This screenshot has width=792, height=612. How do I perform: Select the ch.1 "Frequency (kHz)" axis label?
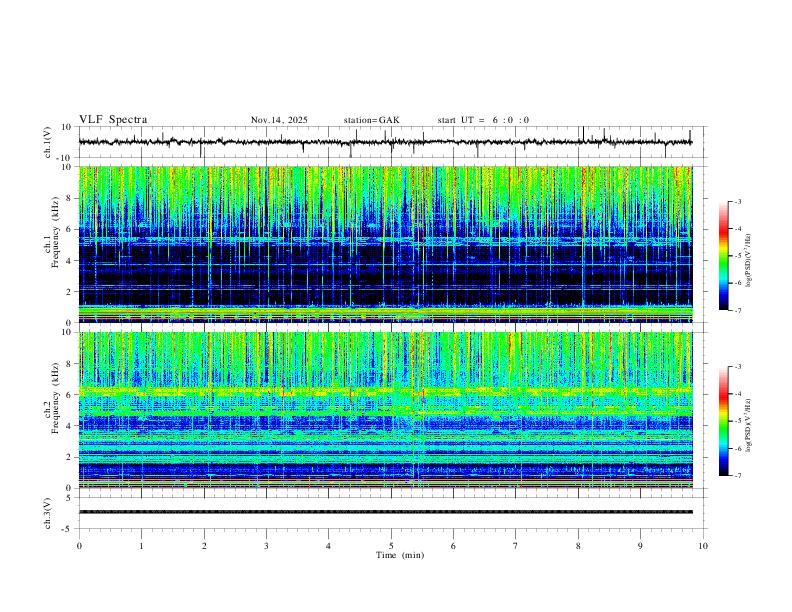[55, 233]
